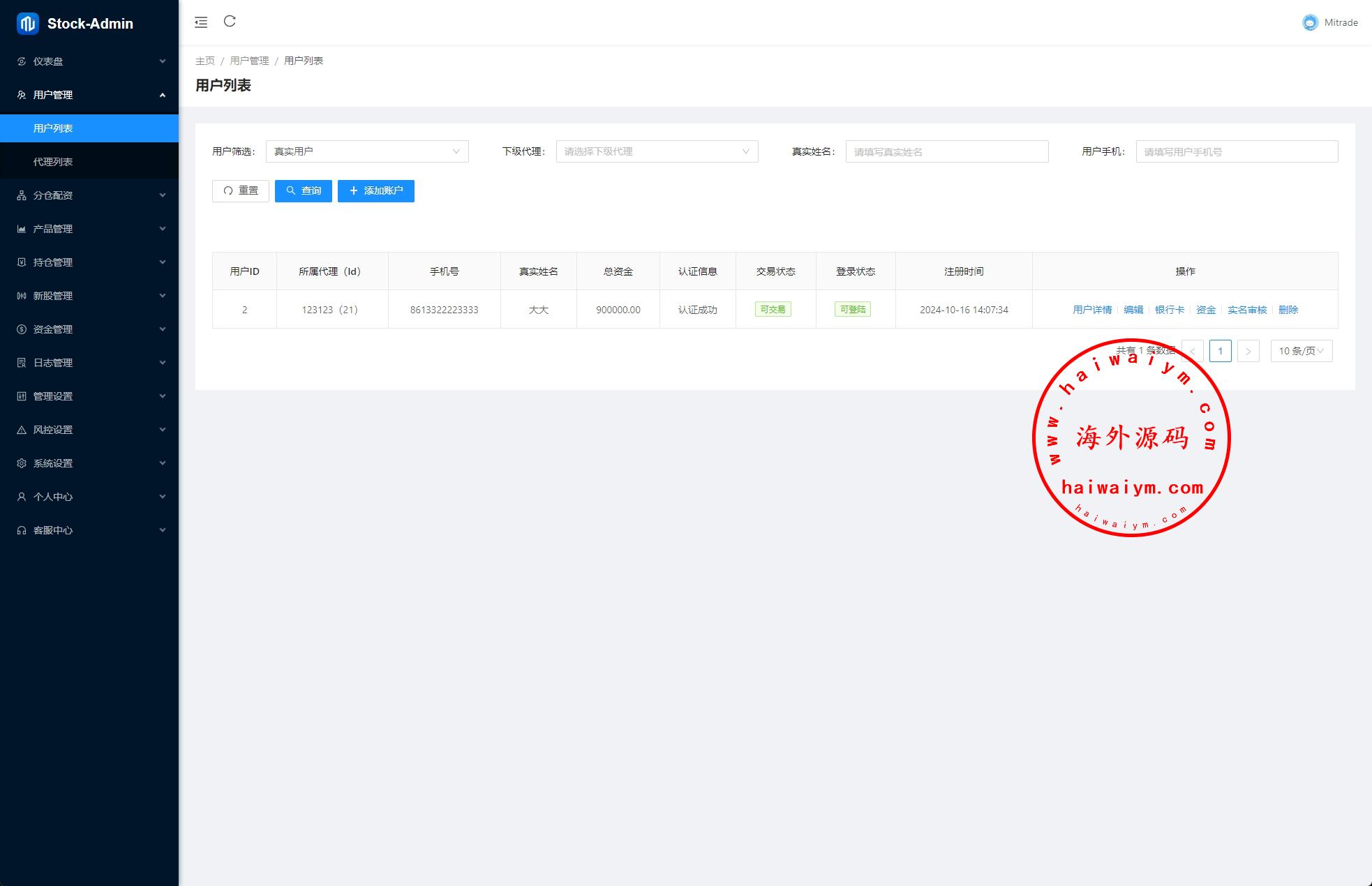
Task: Click the refresh page icon
Action: point(230,22)
